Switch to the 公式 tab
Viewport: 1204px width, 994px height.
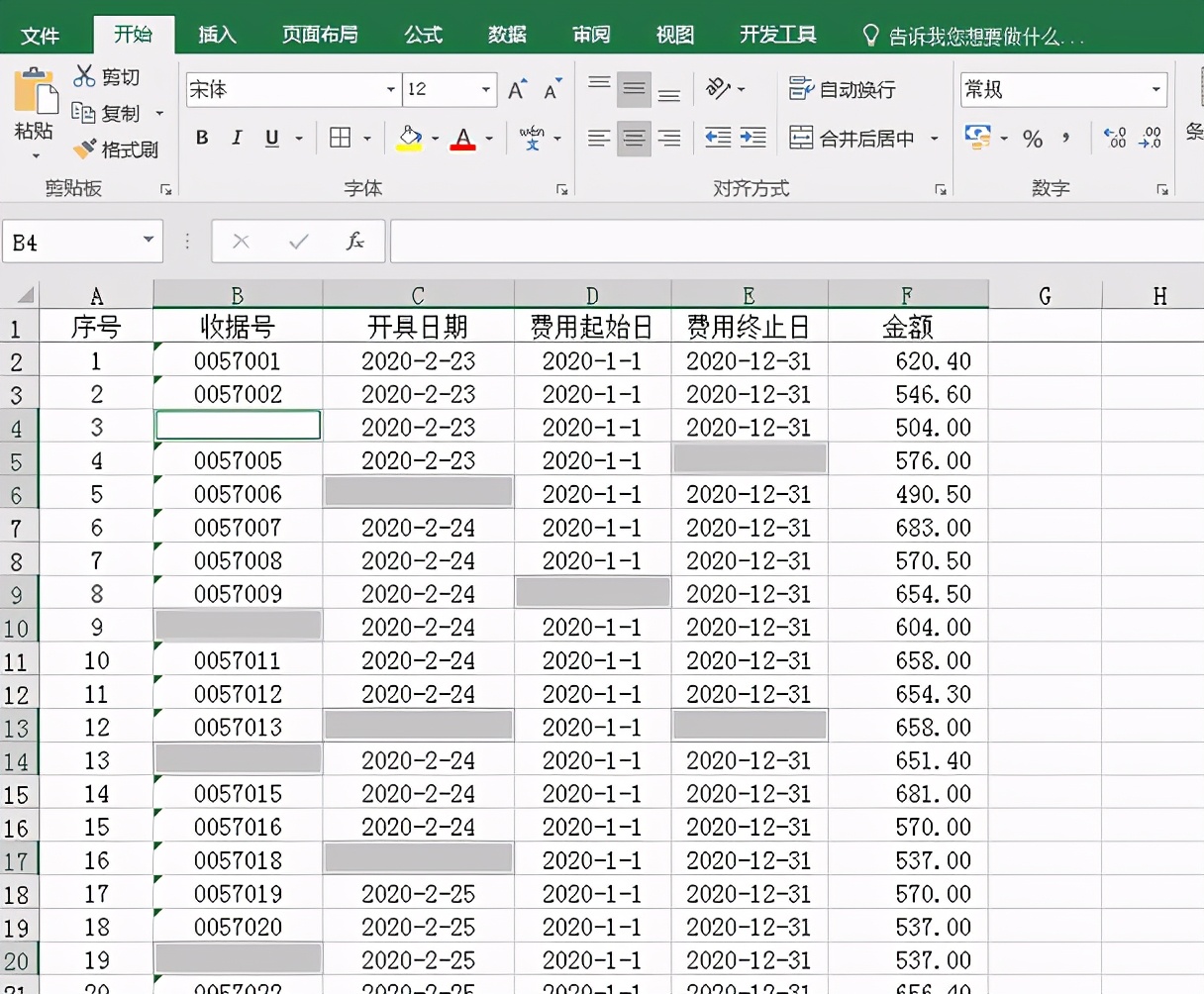pyautogui.click(x=424, y=35)
